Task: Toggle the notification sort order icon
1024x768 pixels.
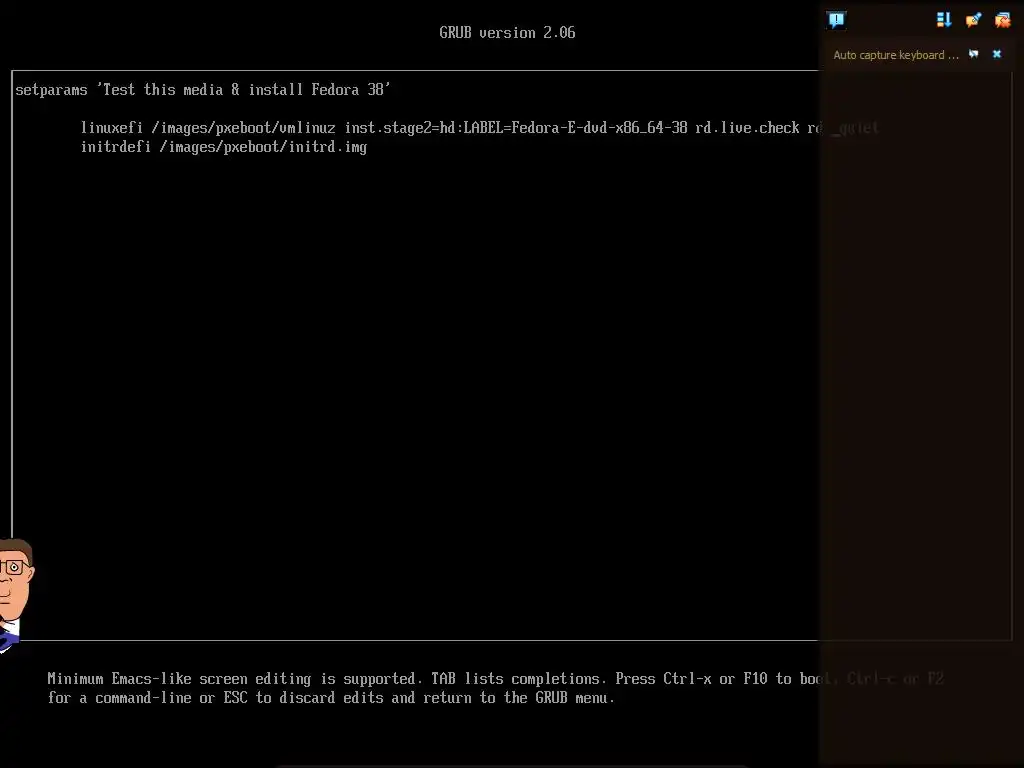Action: pos(944,20)
